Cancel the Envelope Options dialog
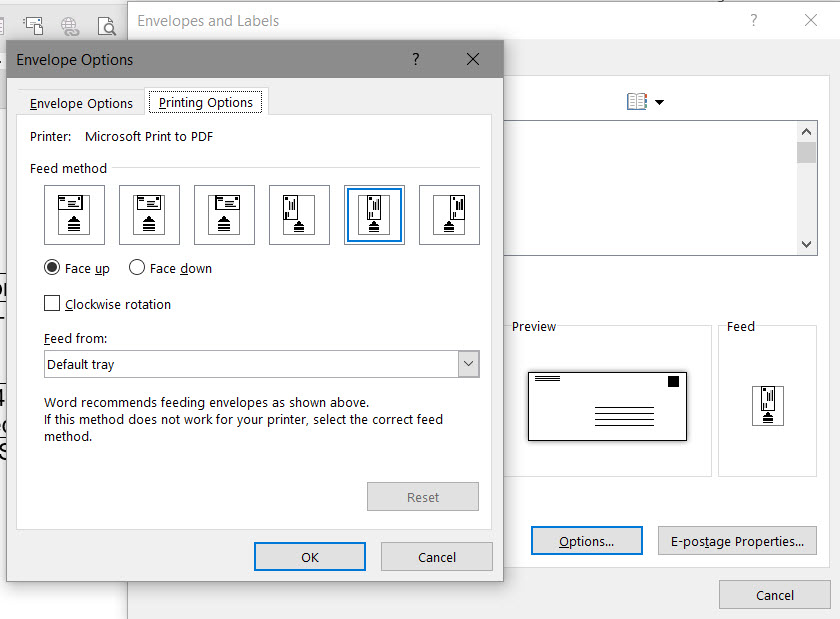 [437, 557]
